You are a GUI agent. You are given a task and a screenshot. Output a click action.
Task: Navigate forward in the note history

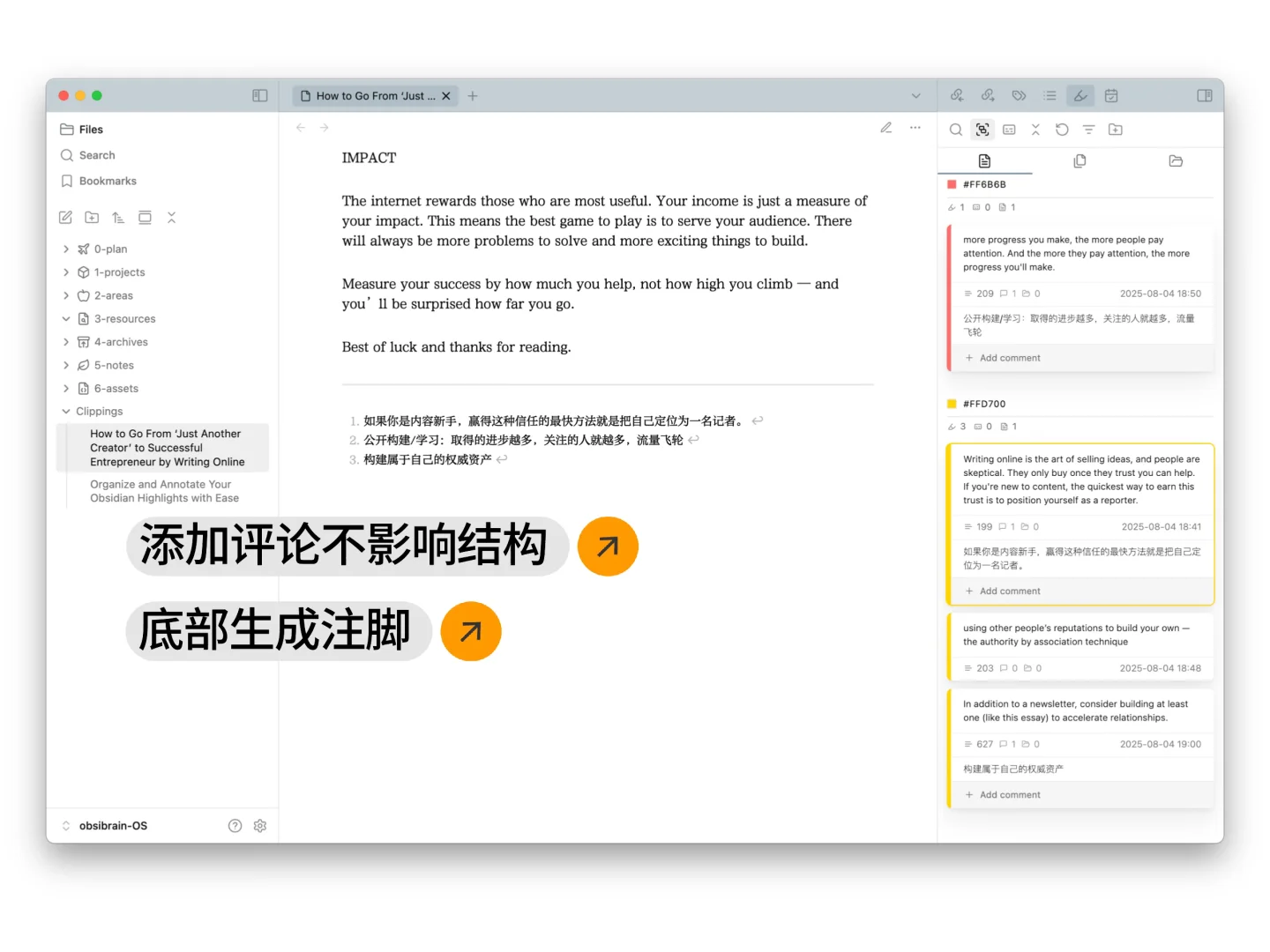(x=325, y=128)
